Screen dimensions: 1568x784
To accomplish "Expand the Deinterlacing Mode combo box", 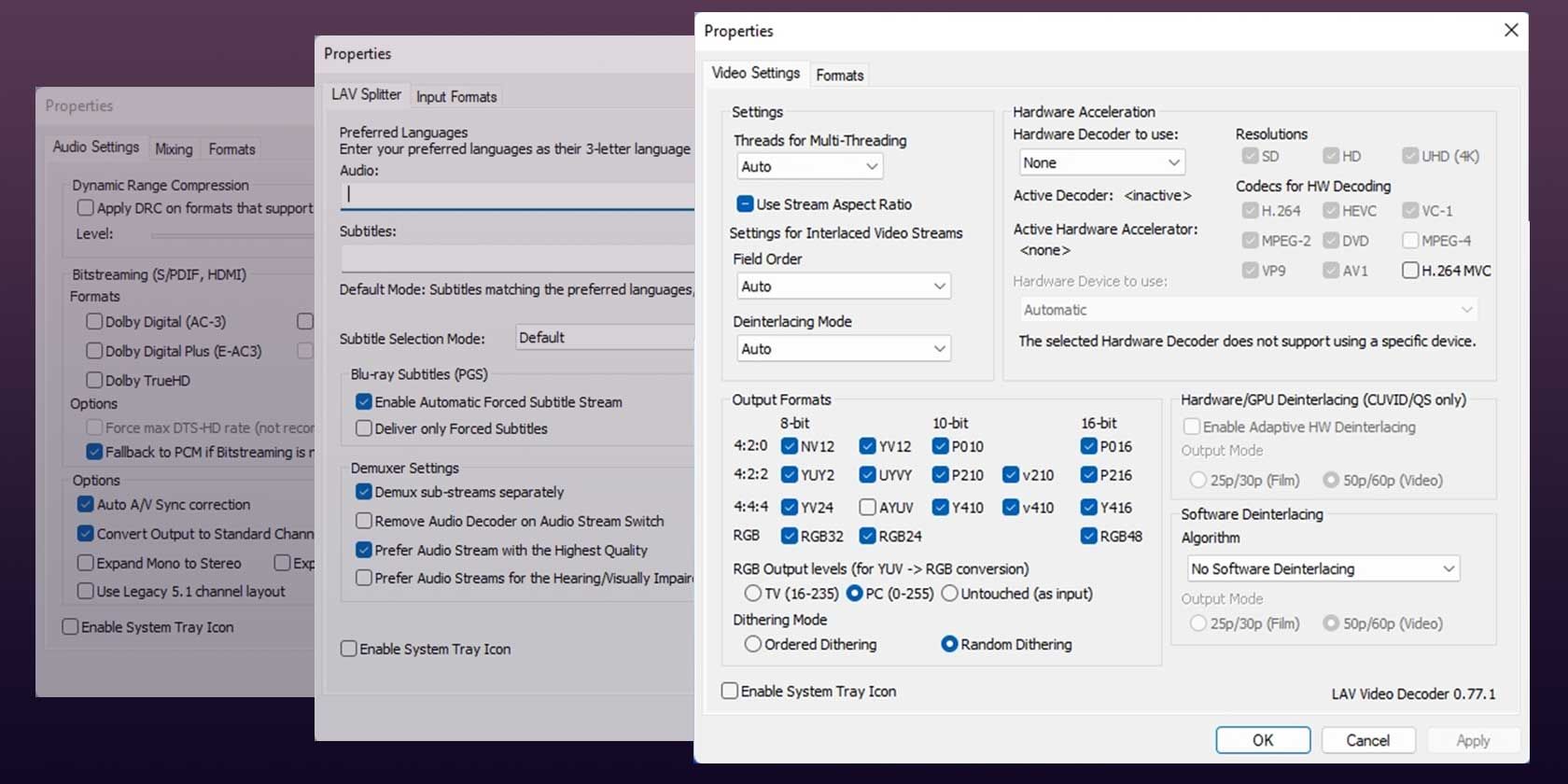I will click(843, 348).
